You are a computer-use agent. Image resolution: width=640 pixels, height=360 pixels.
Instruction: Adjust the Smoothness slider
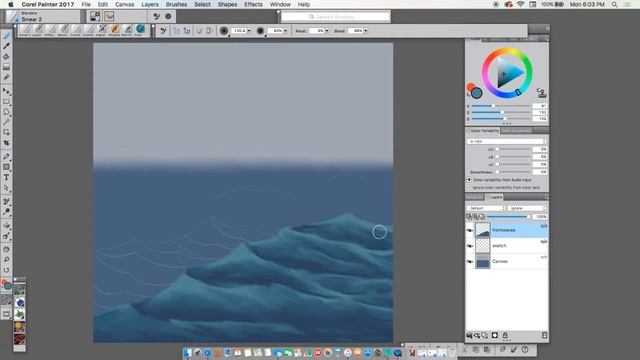[x=513, y=172]
